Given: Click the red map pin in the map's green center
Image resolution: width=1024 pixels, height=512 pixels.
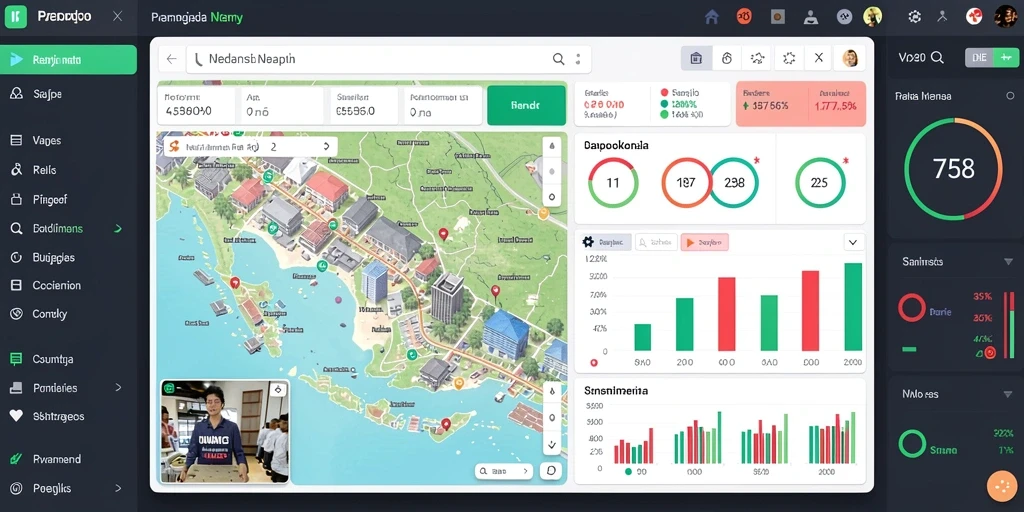Looking at the screenshot, I should [x=443, y=233].
